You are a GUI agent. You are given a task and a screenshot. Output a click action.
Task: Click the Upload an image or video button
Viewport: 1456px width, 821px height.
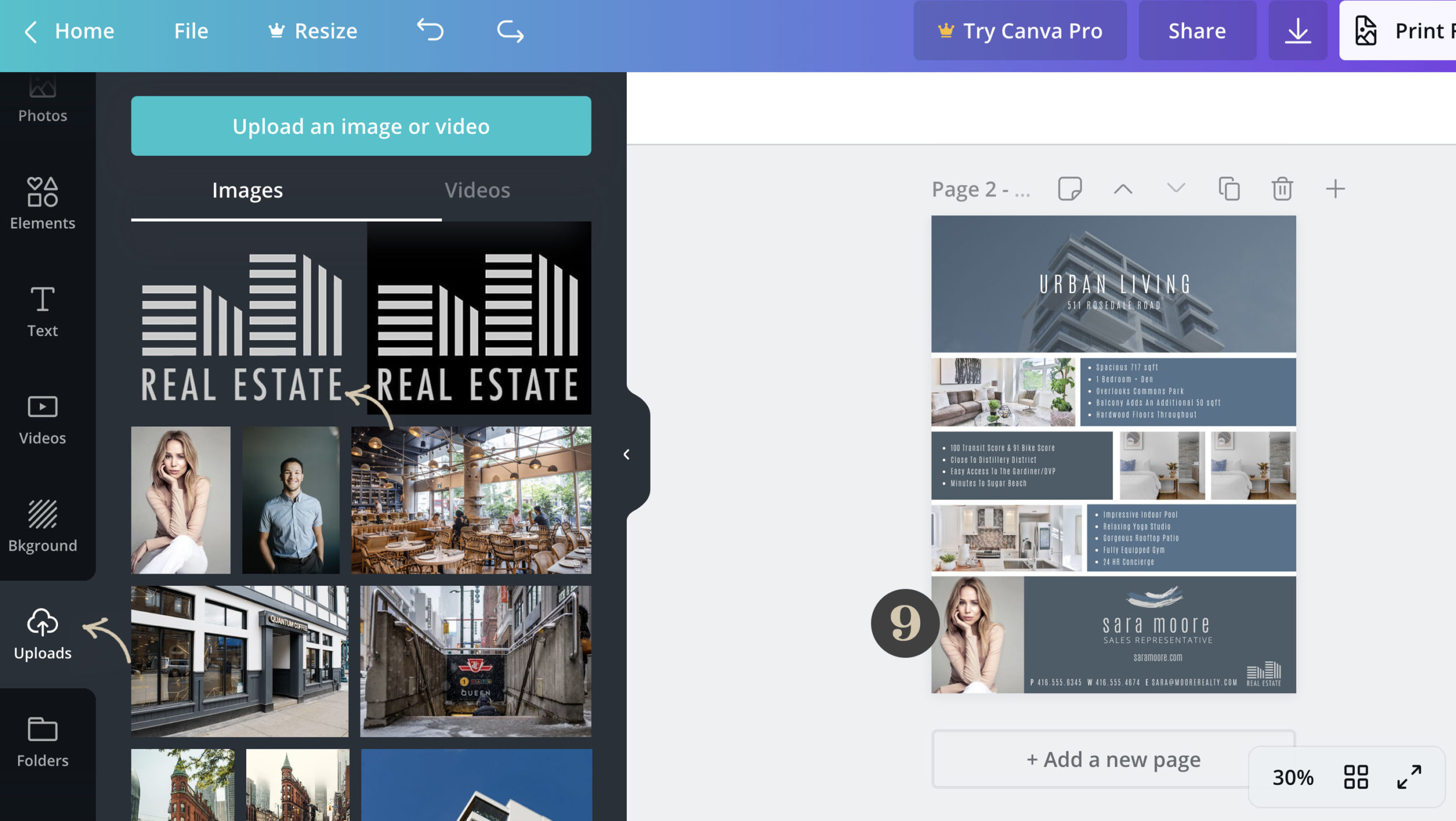(x=361, y=125)
